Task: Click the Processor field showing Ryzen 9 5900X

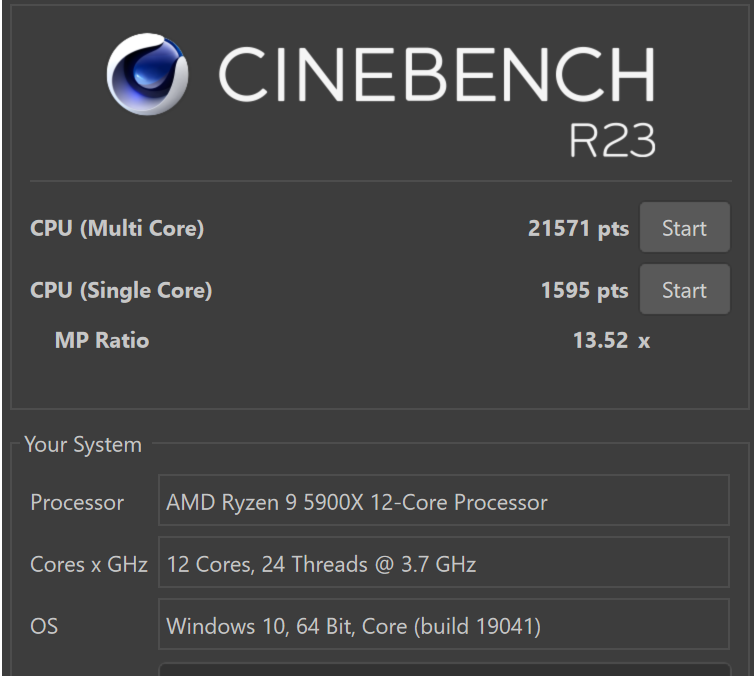Action: [443, 502]
